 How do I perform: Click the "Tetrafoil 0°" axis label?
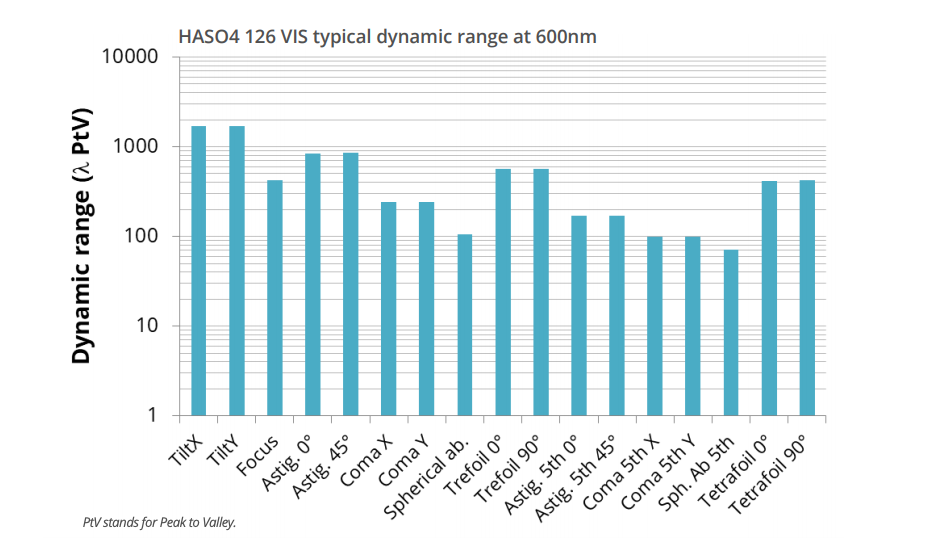(735, 472)
